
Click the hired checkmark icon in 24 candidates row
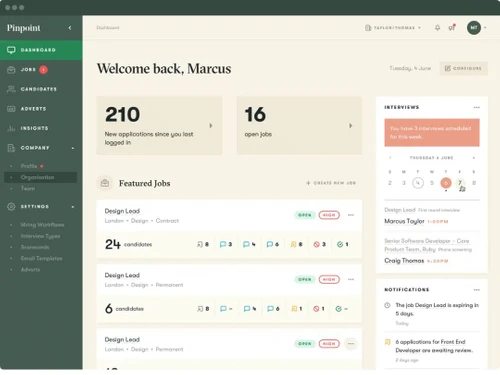[340, 244]
